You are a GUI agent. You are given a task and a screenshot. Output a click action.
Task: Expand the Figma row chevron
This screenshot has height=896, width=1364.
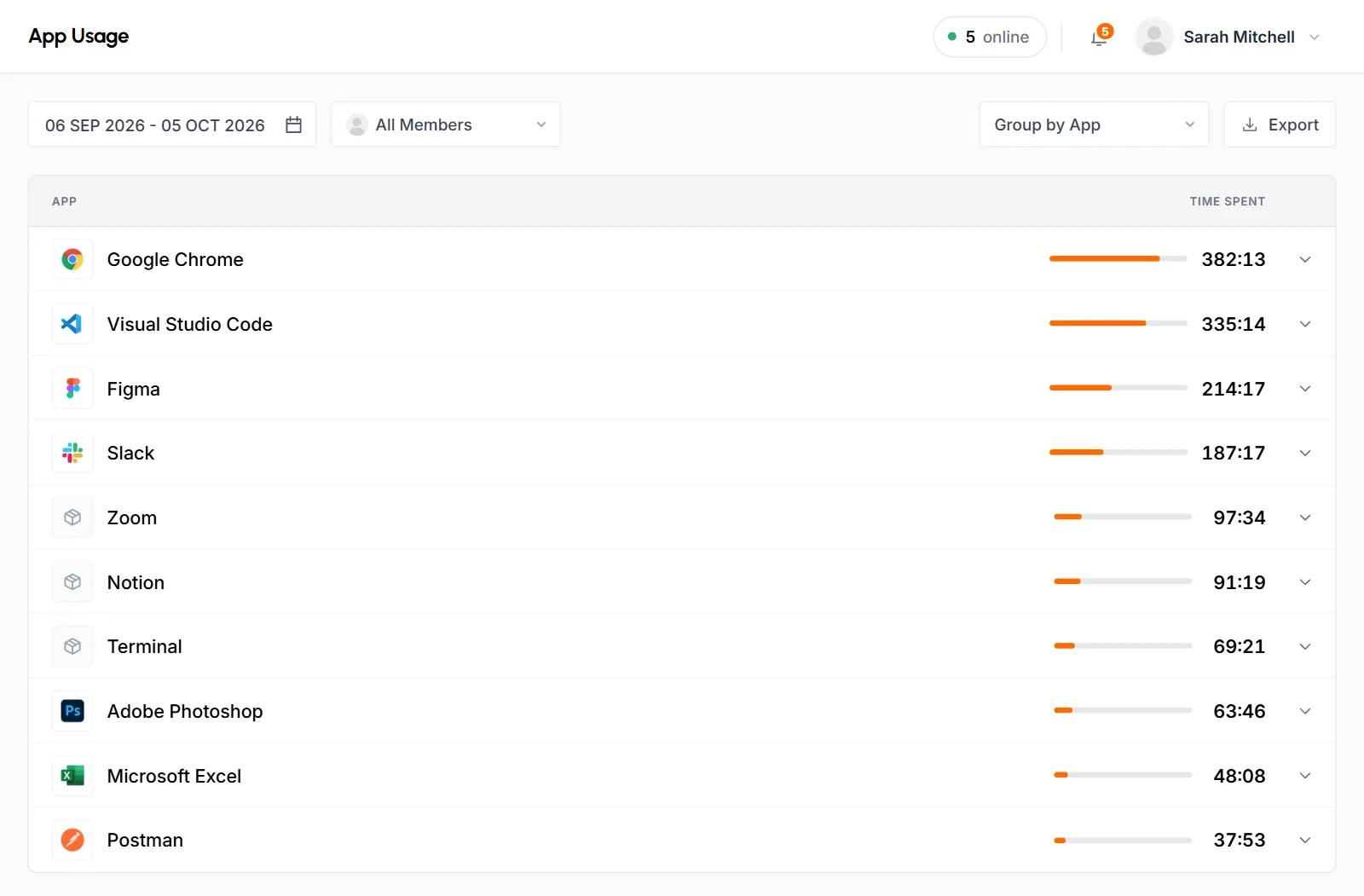pos(1305,389)
